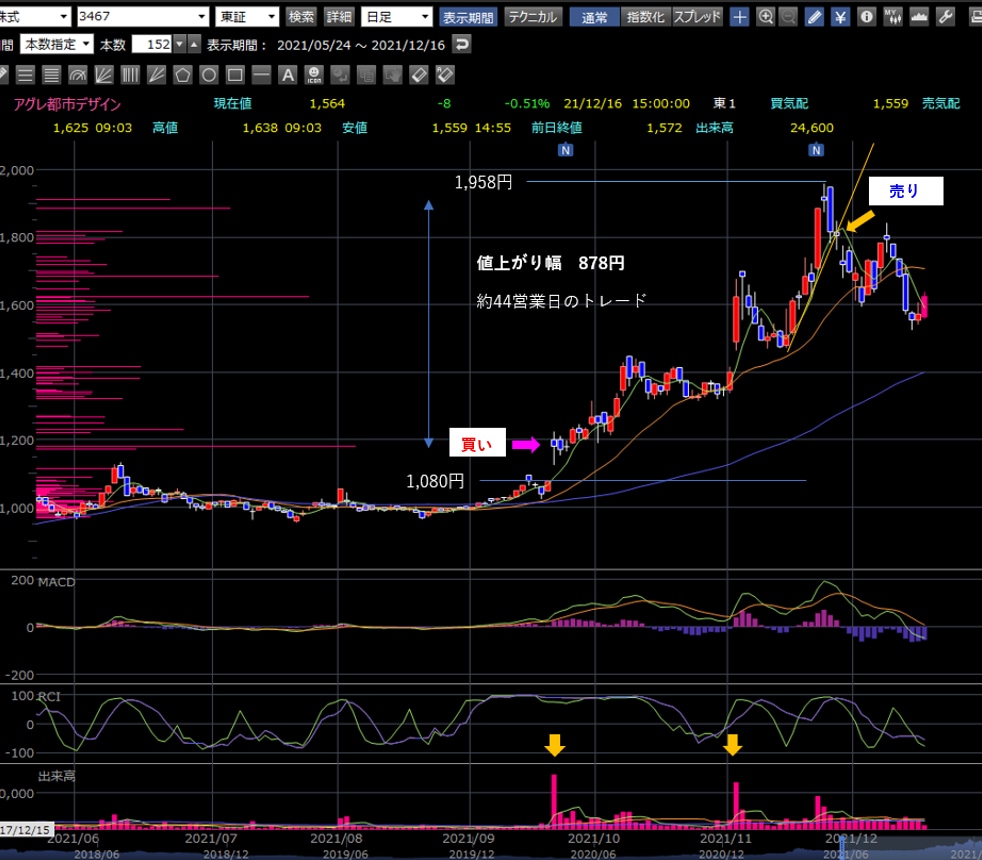
Task: Click the zoom in magnifier icon
Action: click(x=765, y=17)
